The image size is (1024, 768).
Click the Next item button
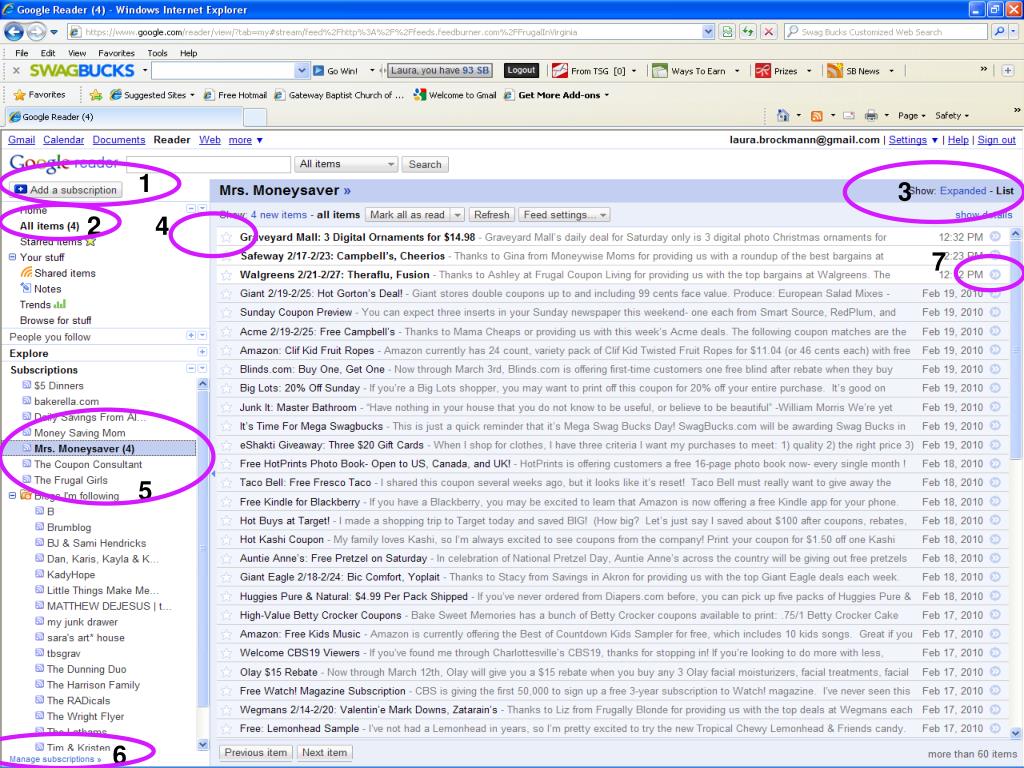point(325,752)
